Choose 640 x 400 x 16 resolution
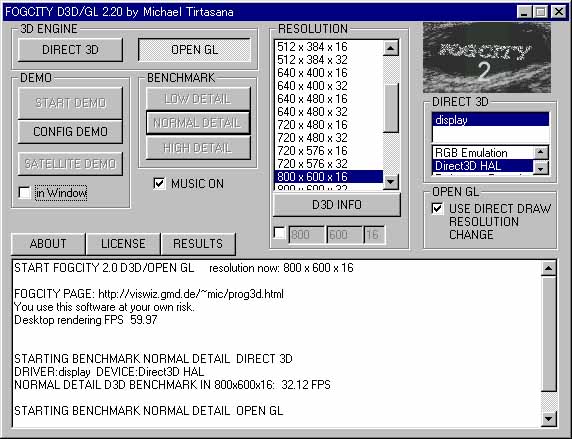Image resolution: width=572 pixels, height=439 pixels. [329, 73]
